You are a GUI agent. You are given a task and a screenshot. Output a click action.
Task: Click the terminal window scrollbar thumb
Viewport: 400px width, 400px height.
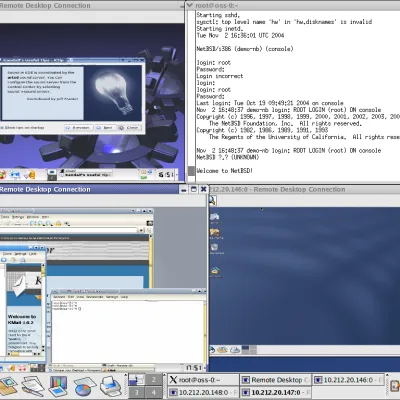(x=191, y=171)
